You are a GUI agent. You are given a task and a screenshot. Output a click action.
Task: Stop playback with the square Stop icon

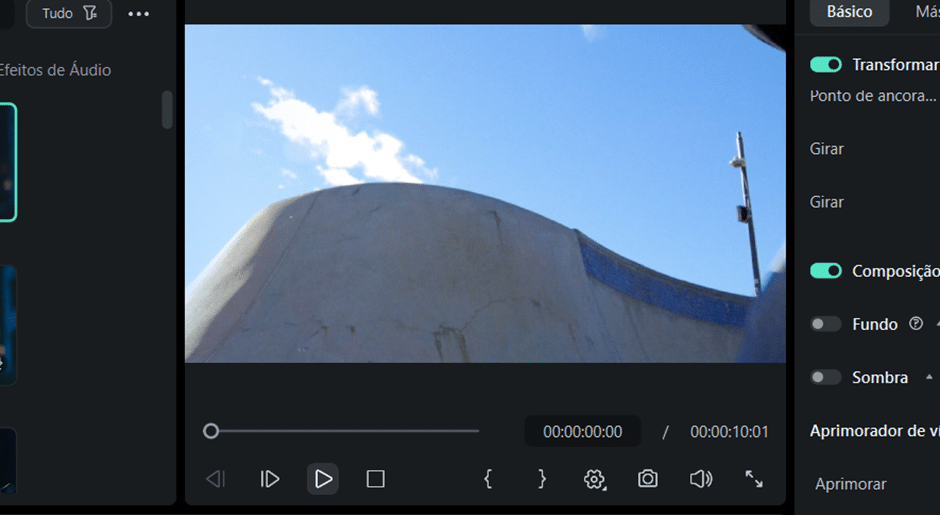(375, 479)
